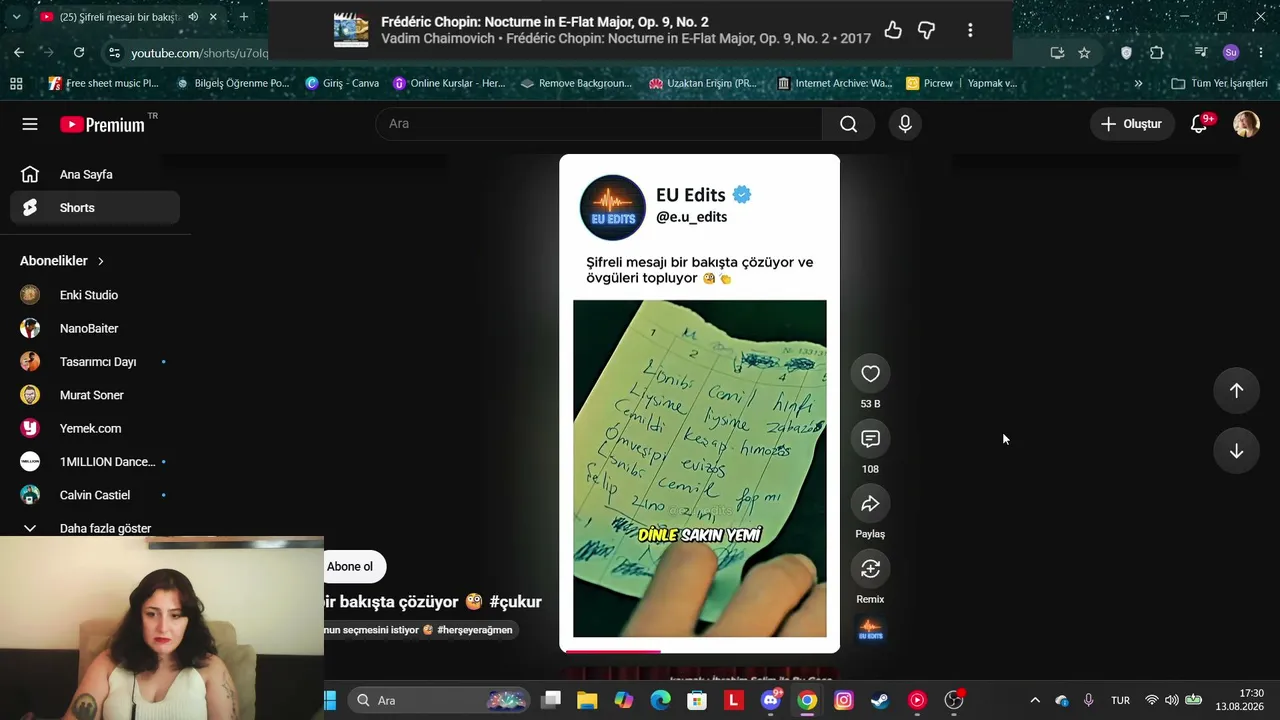
Task: Open the Giriş - Canva bookmark
Action: pyautogui.click(x=342, y=83)
